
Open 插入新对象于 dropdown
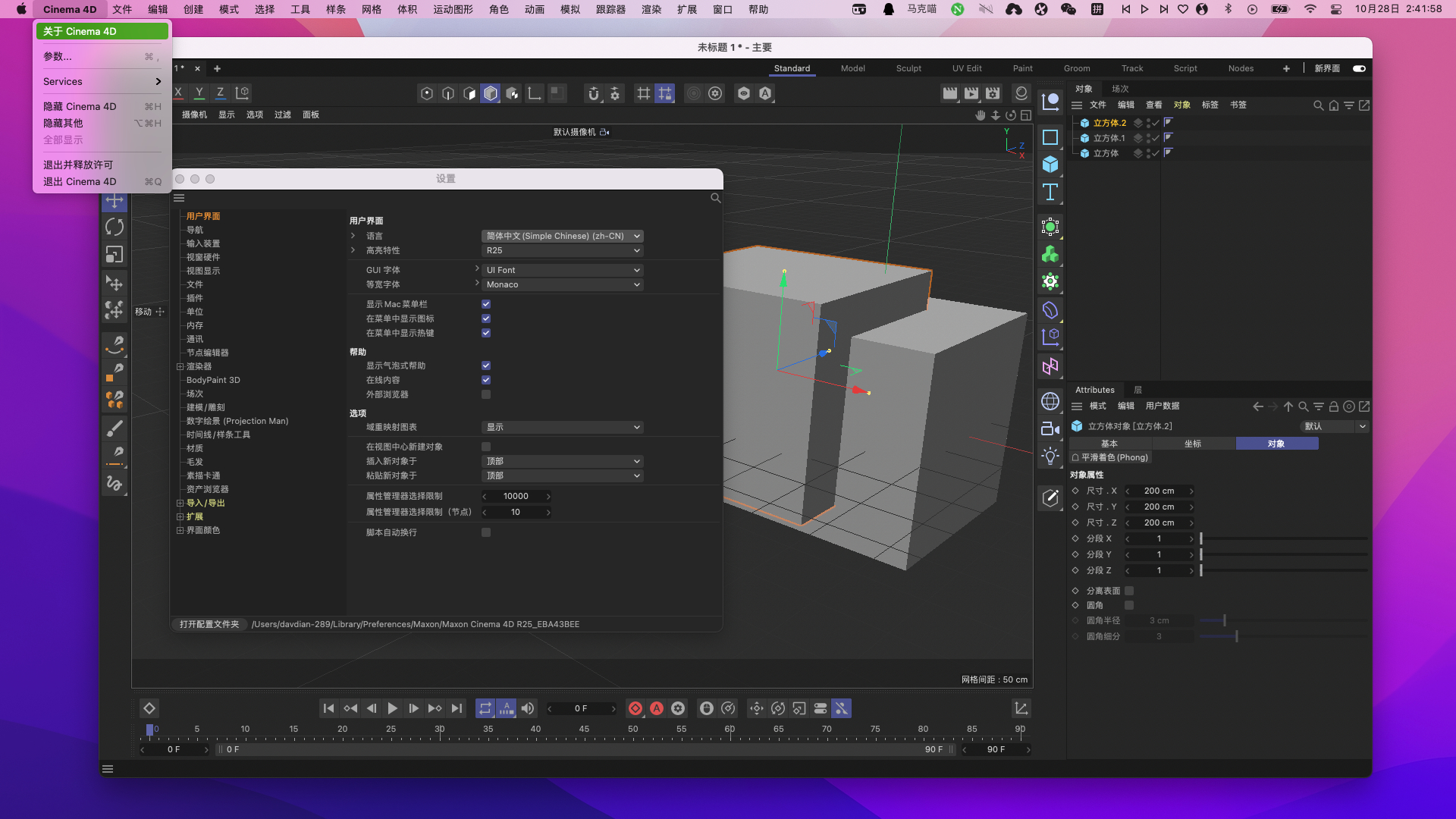tap(562, 460)
